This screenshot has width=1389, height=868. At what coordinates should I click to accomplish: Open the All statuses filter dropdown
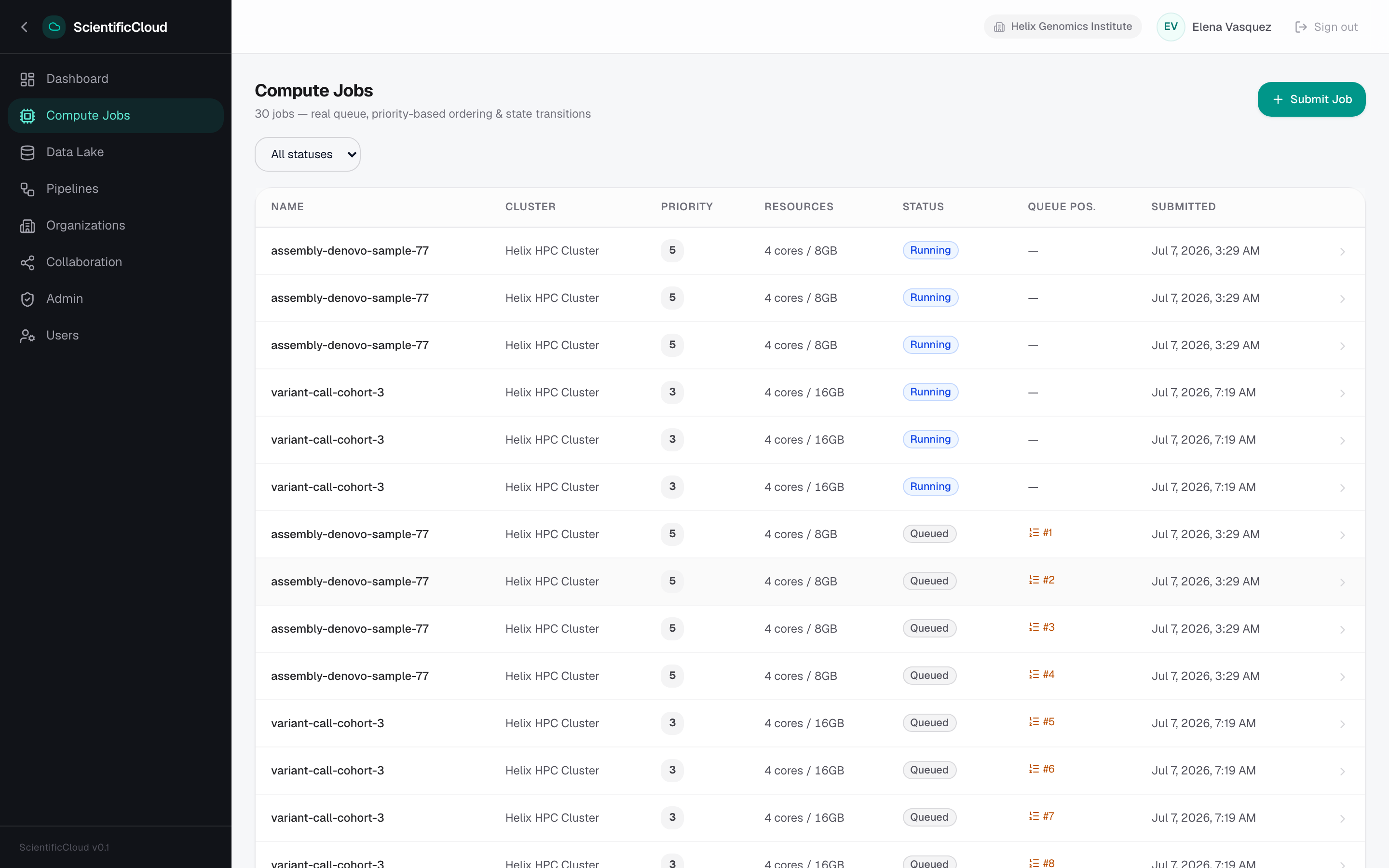(x=308, y=154)
